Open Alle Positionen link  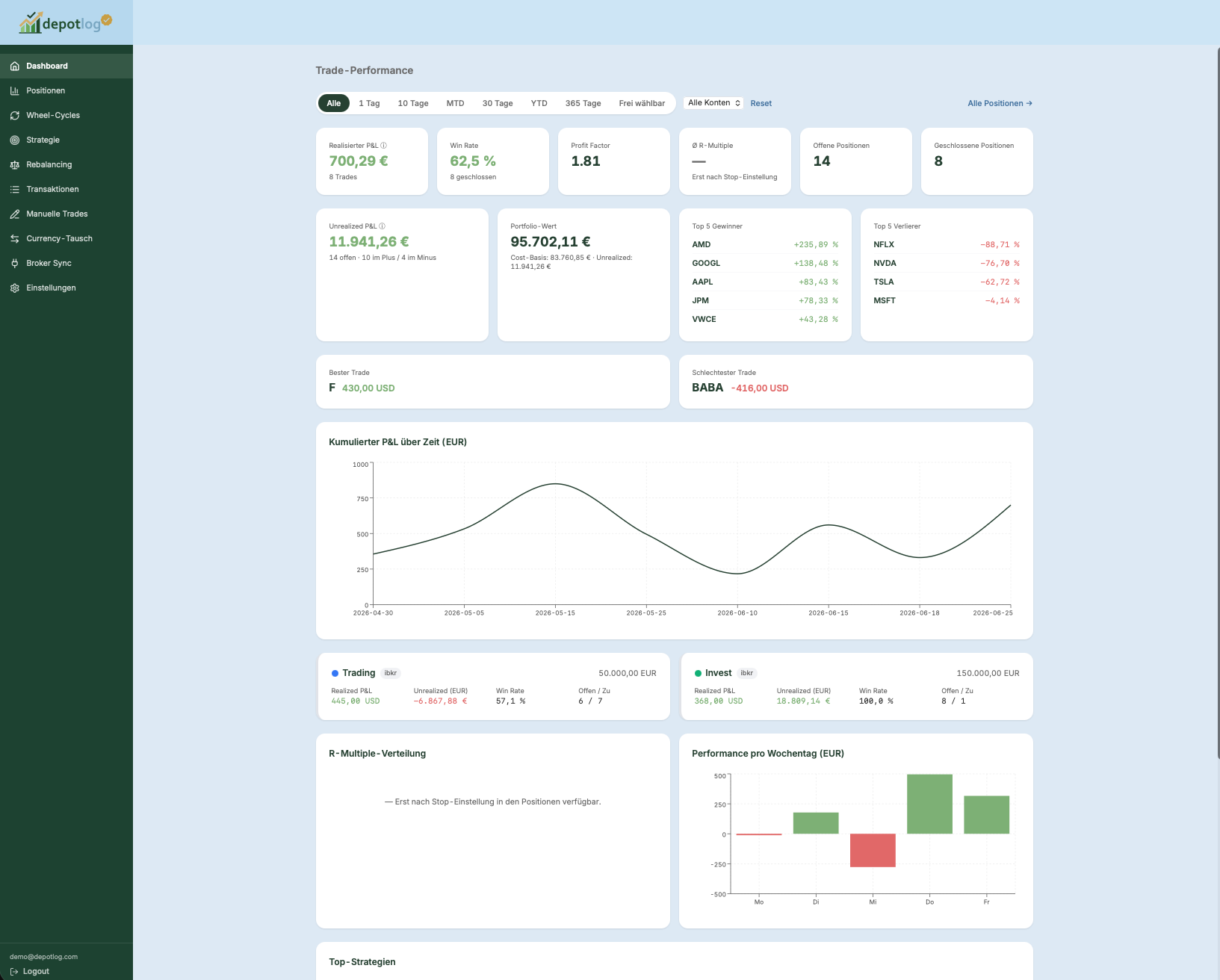click(1000, 103)
